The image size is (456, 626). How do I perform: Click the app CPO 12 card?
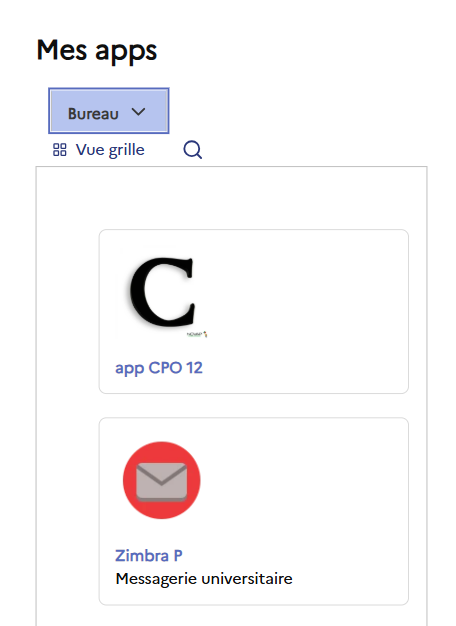coord(254,311)
